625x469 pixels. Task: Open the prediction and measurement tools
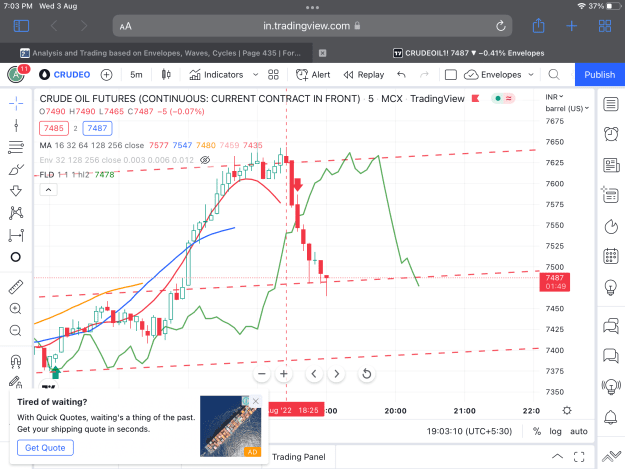(16, 235)
